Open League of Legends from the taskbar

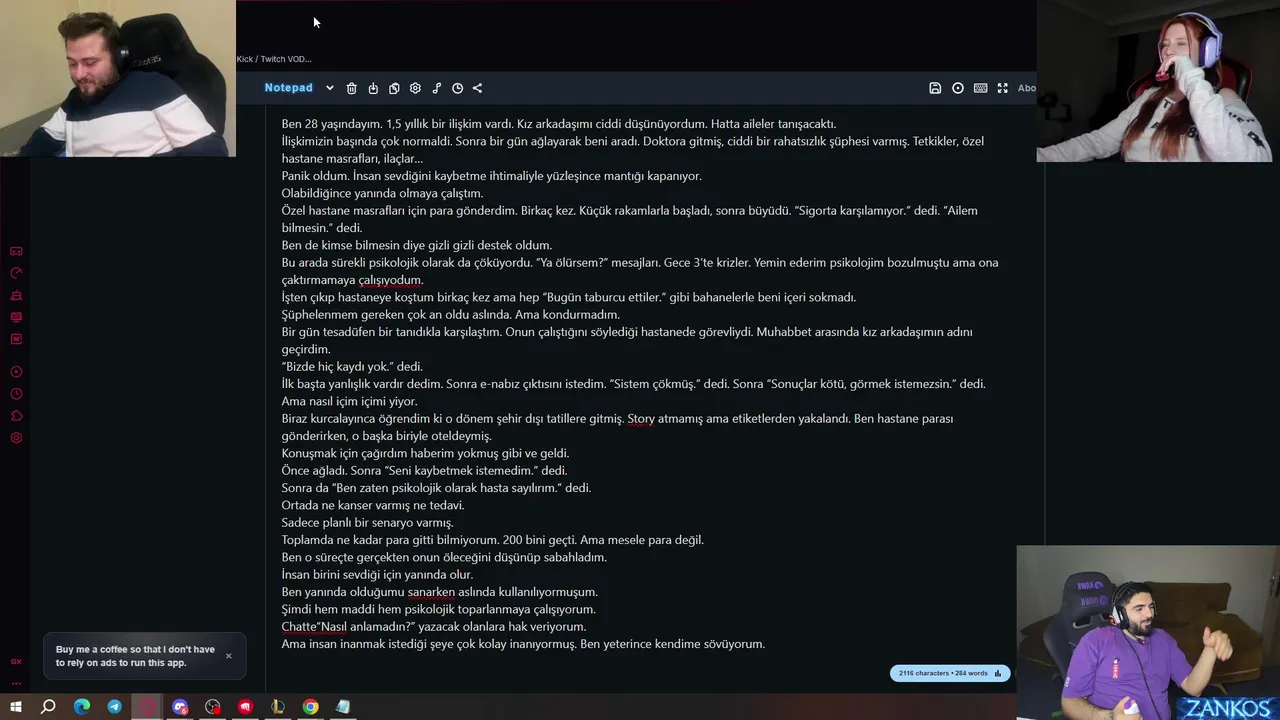point(278,707)
